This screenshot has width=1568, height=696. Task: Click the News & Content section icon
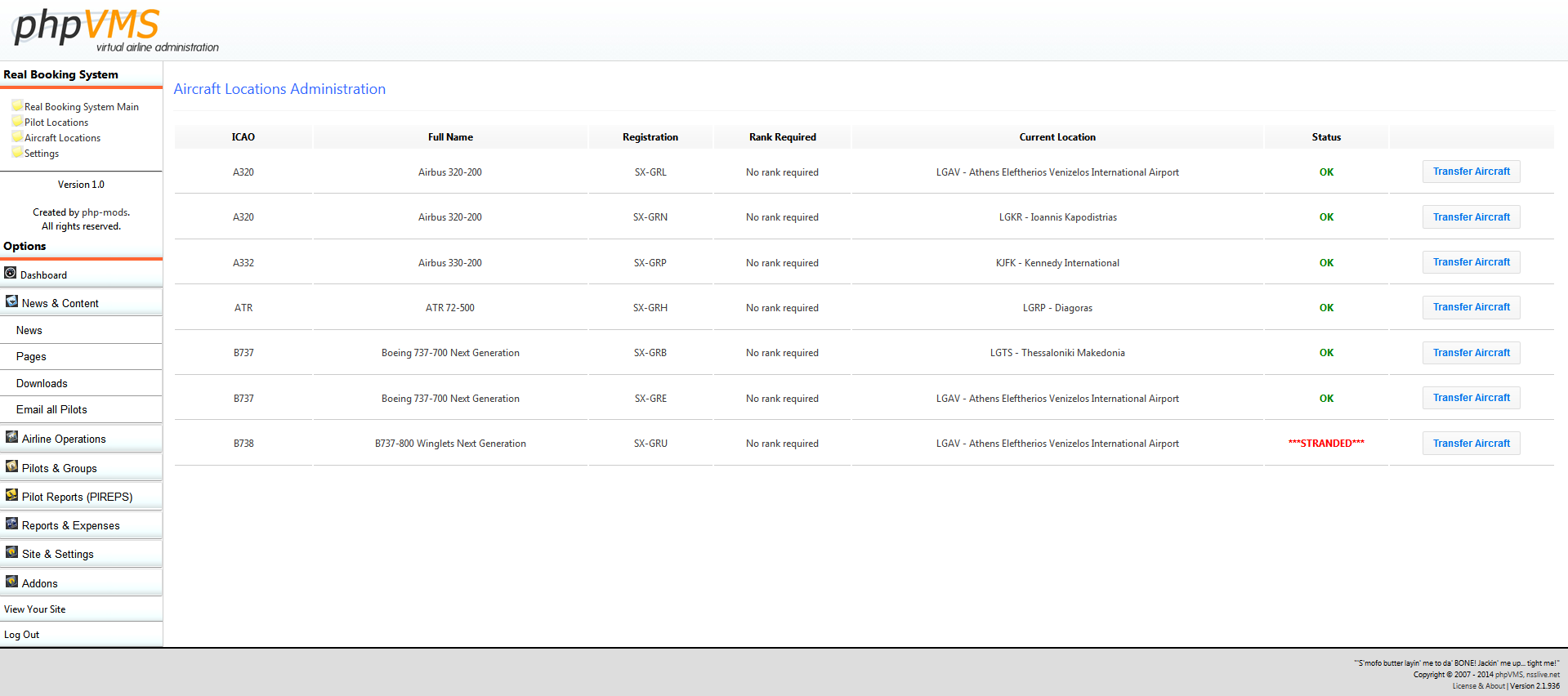[11, 301]
